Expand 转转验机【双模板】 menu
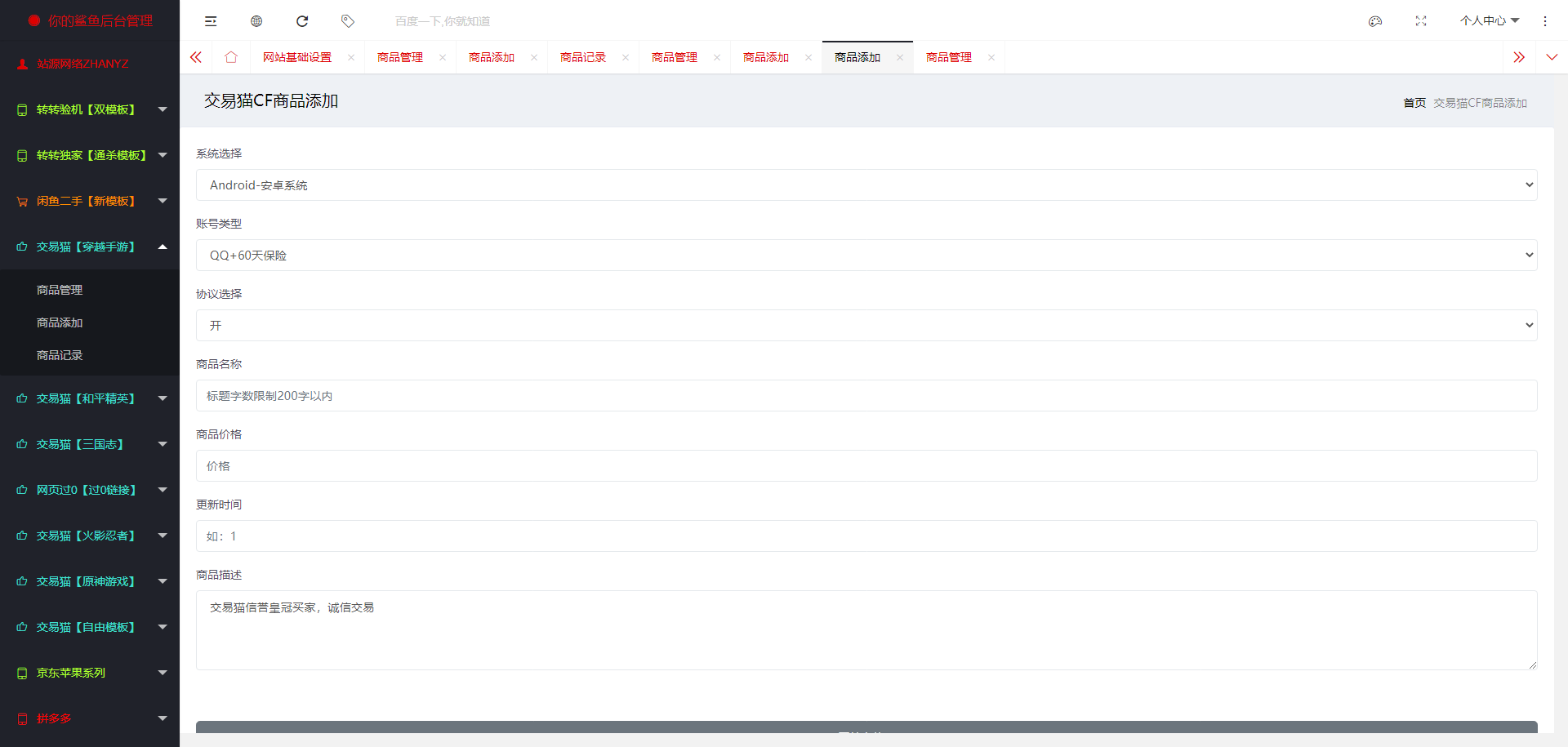The height and width of the screenshot is (747, 1568). click(x=90, y=109)
